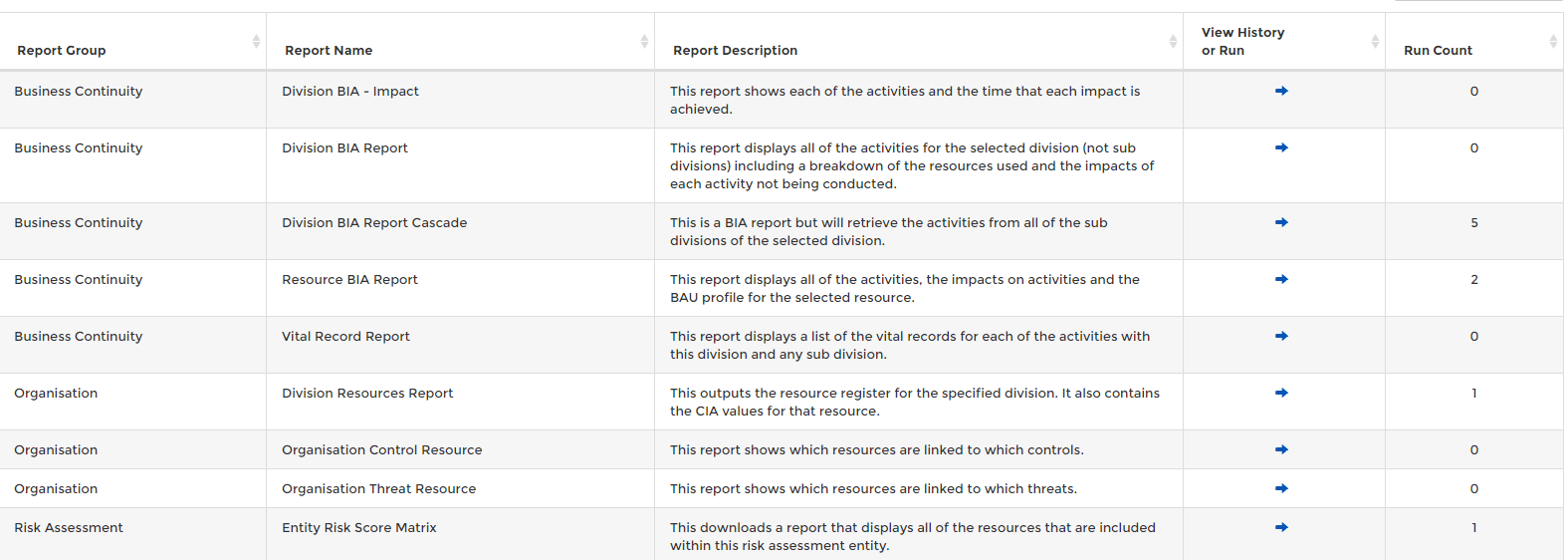The image size is (1568, 560).
Task: Open Organisation Control Resource arrow icon
Action: [x=1281, y=449]
